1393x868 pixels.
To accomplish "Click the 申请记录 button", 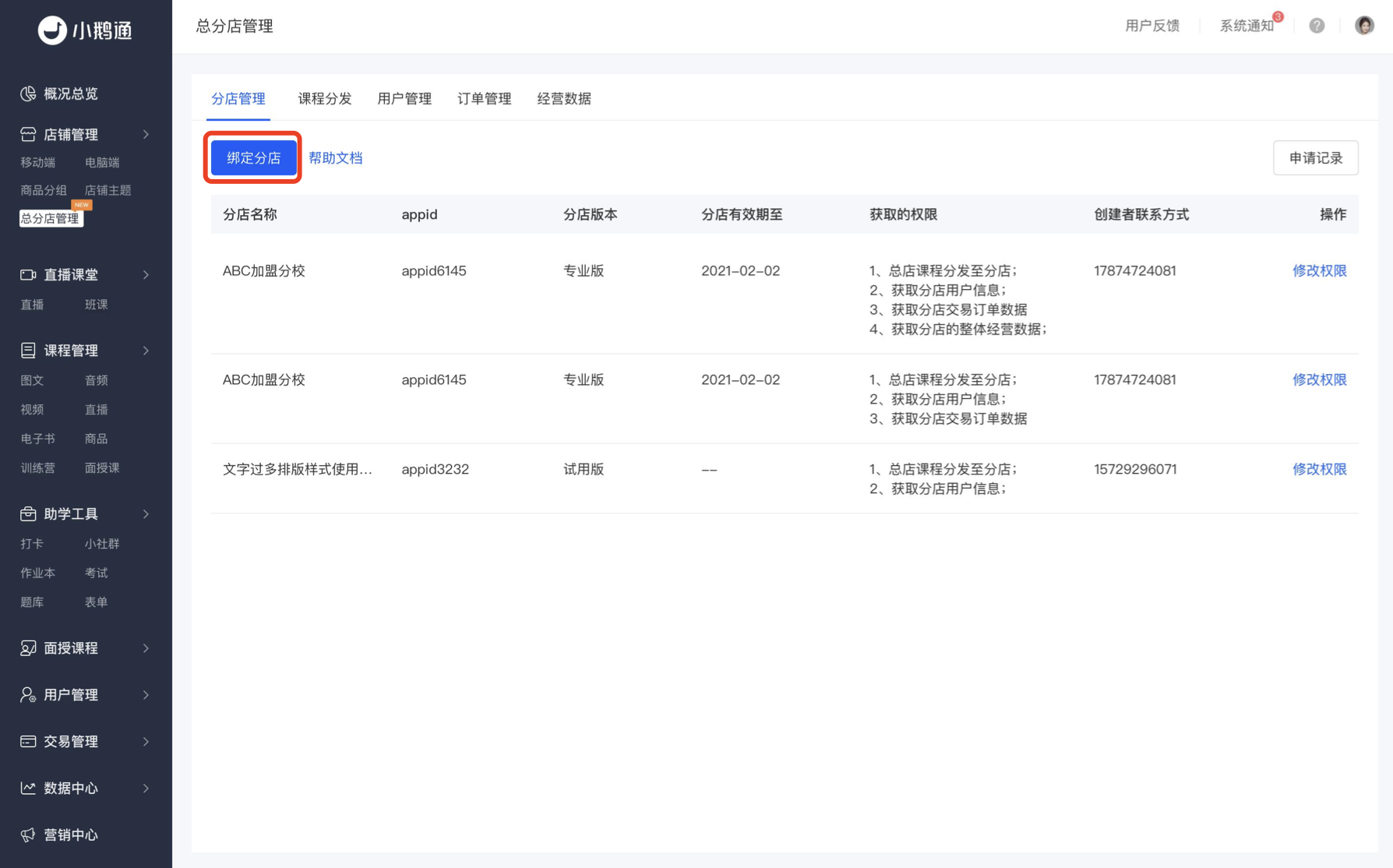I will [1316, 157].
